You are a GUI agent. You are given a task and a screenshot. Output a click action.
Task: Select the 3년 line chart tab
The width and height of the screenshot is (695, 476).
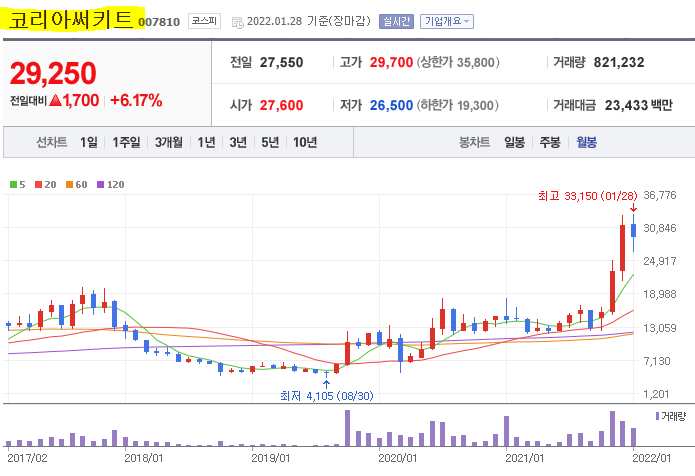click(x=238, y=142)
